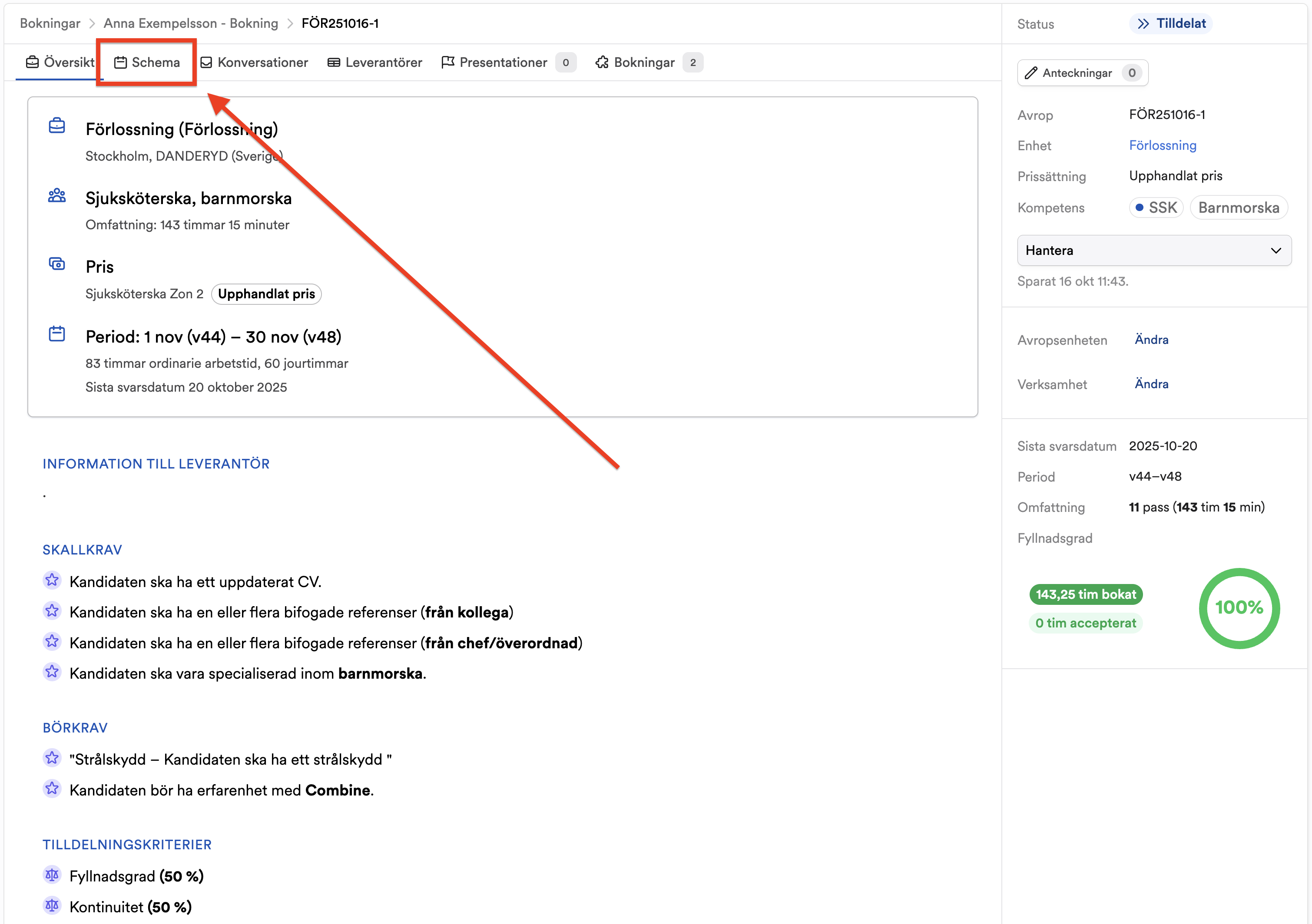Click the star icon for specialiserad inom barnmorska
Image resolution: width=1312 pixels, height=924 pixels.
pos(52,672)
